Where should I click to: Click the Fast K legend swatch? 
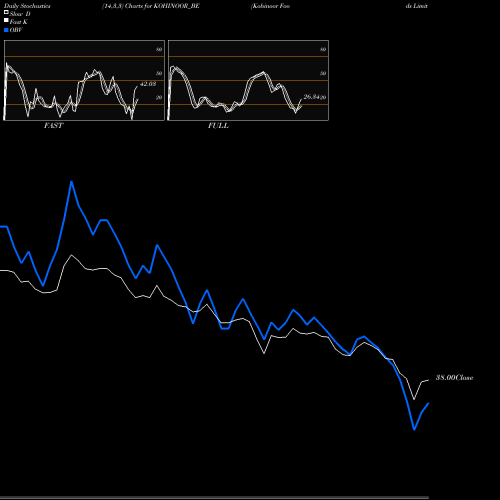[x=6, y=20]
